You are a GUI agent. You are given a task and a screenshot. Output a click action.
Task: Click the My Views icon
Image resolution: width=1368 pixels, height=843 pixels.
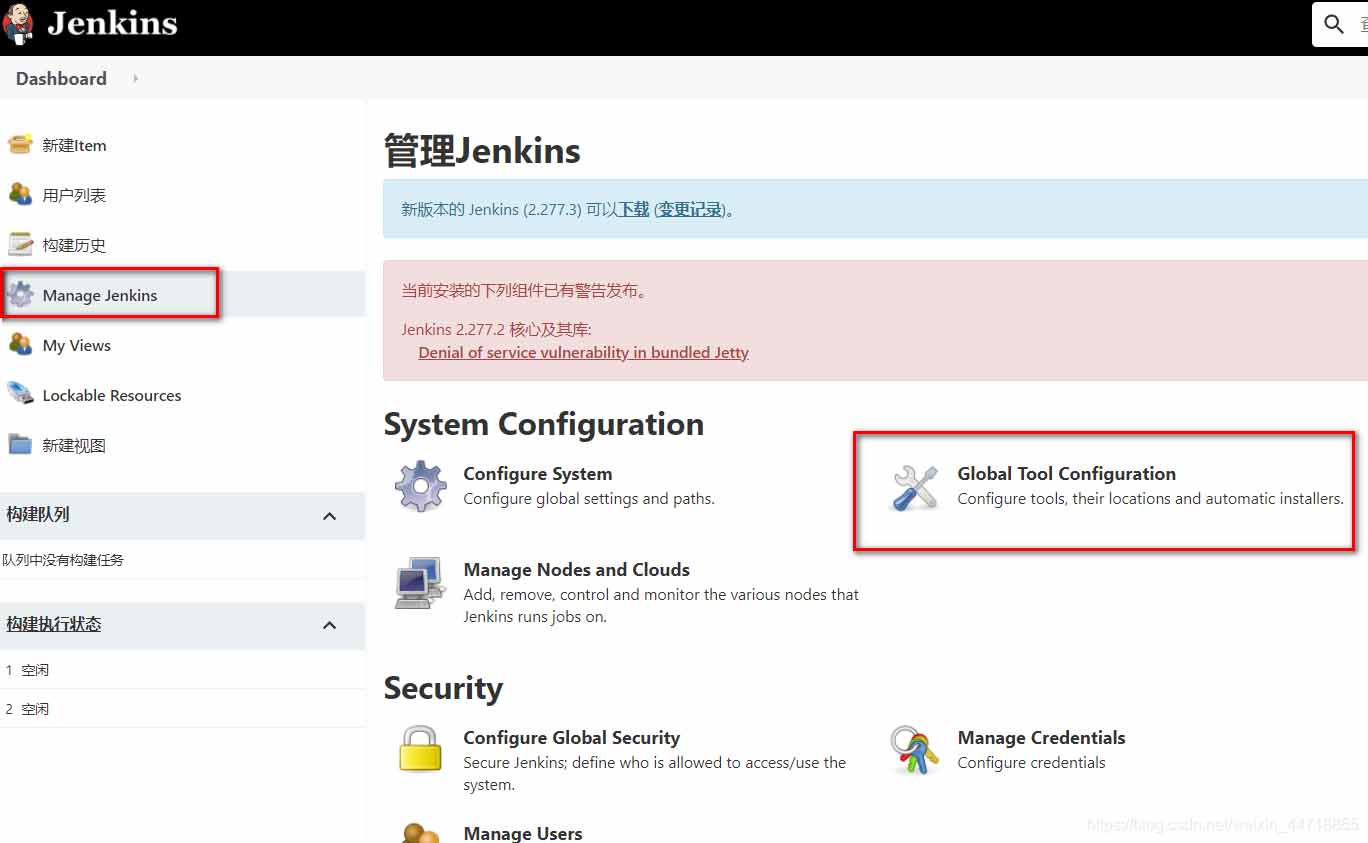point(20,344)
